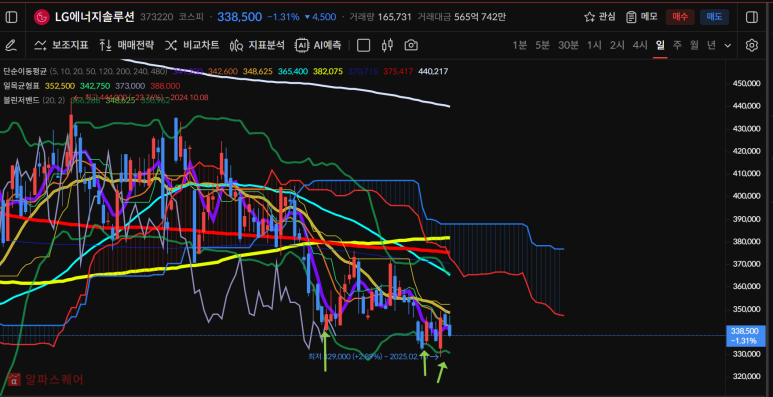Viewport: 773px width, 397px height.
Task: Take chart snapshot with camera icon
Action: pos(411,45)
